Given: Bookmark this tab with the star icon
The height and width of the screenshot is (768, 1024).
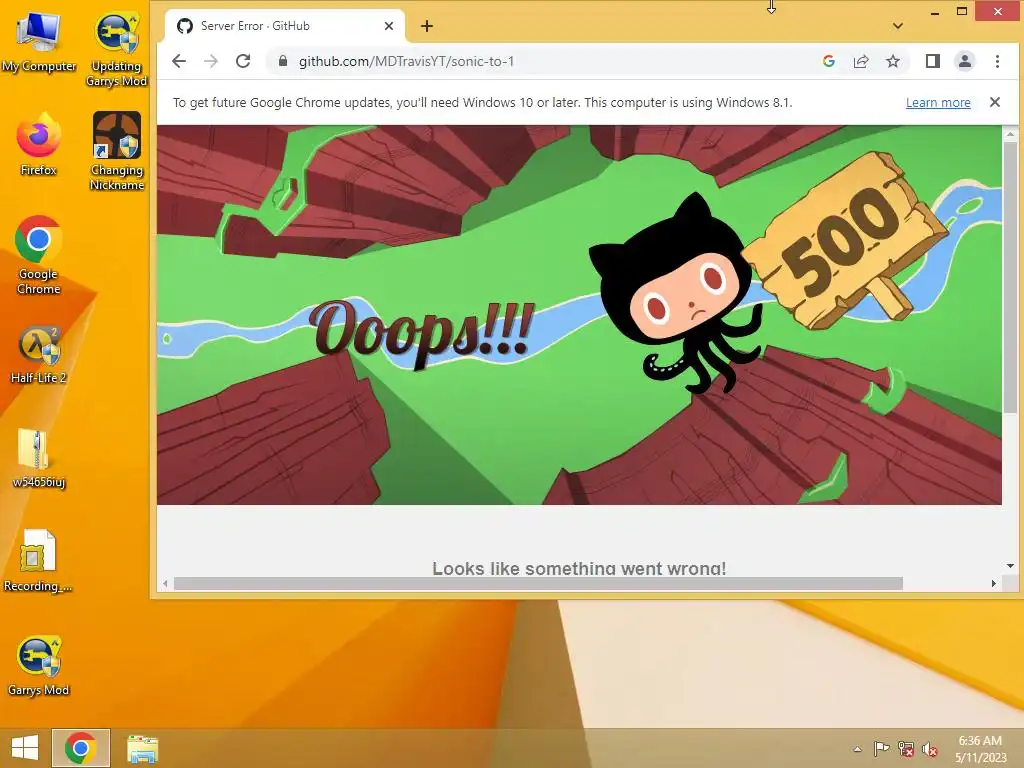Looking at the screenshot, I should pyautogui.click(x=893, y=61).
